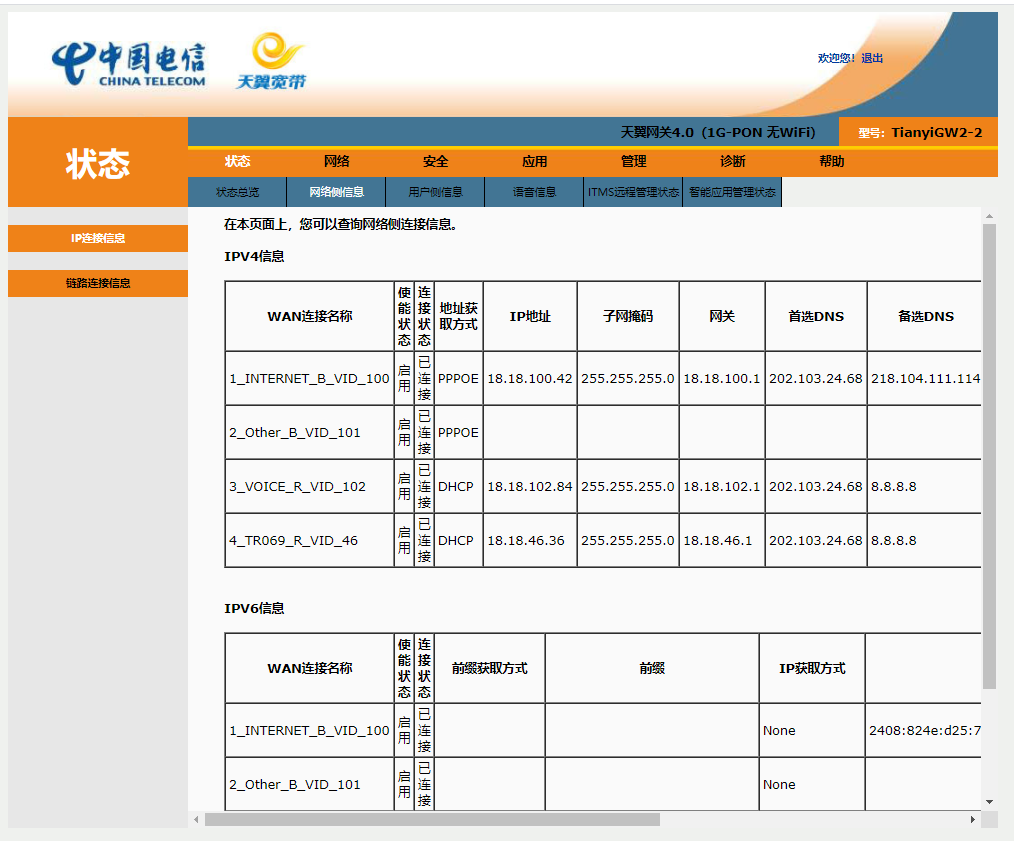Image resolution: width=1014 pixels, height=841 pixels.
Task: Click the horizontal scrollbar thumb
Action: click(x=432, y=820)
